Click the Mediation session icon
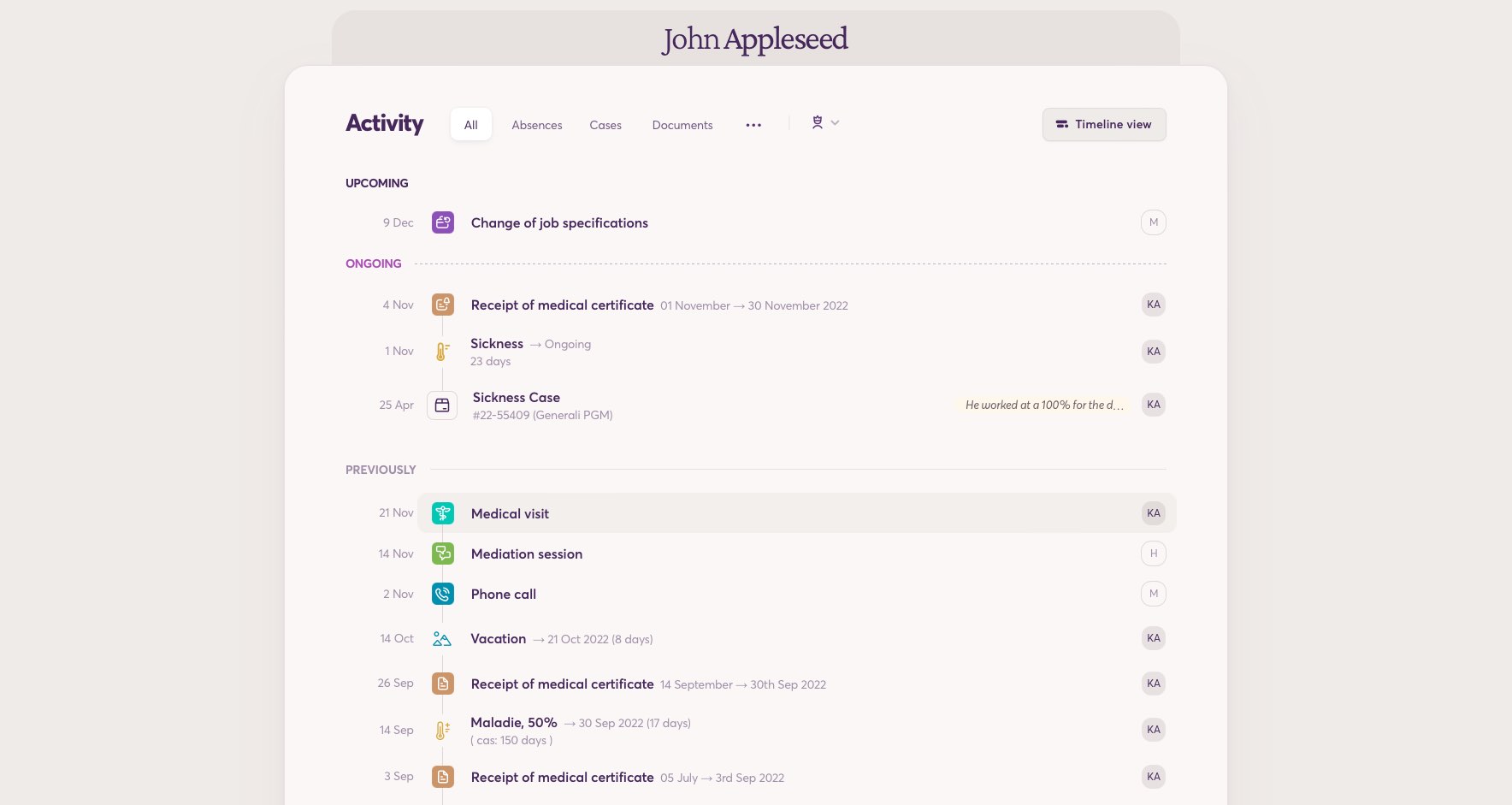This screenshot has height=805, width=1512. [x=443, y=553]
